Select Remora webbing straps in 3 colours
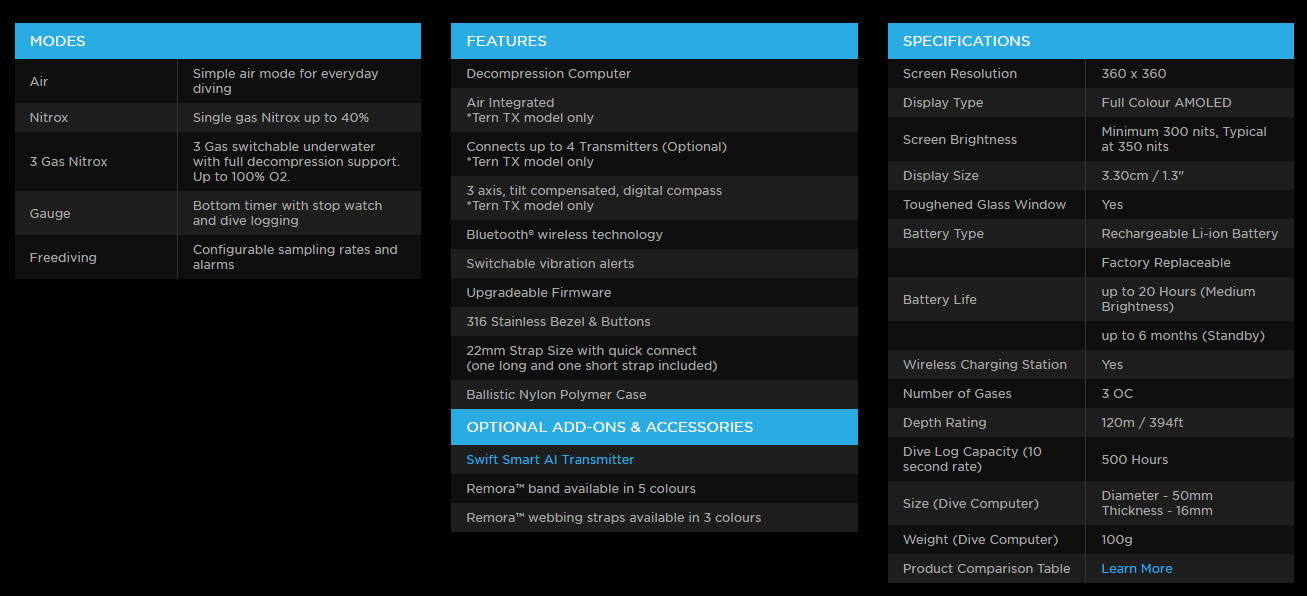The height and width of the screenshot is (596, 1307). pyautogui.click(x=613, y=518)
